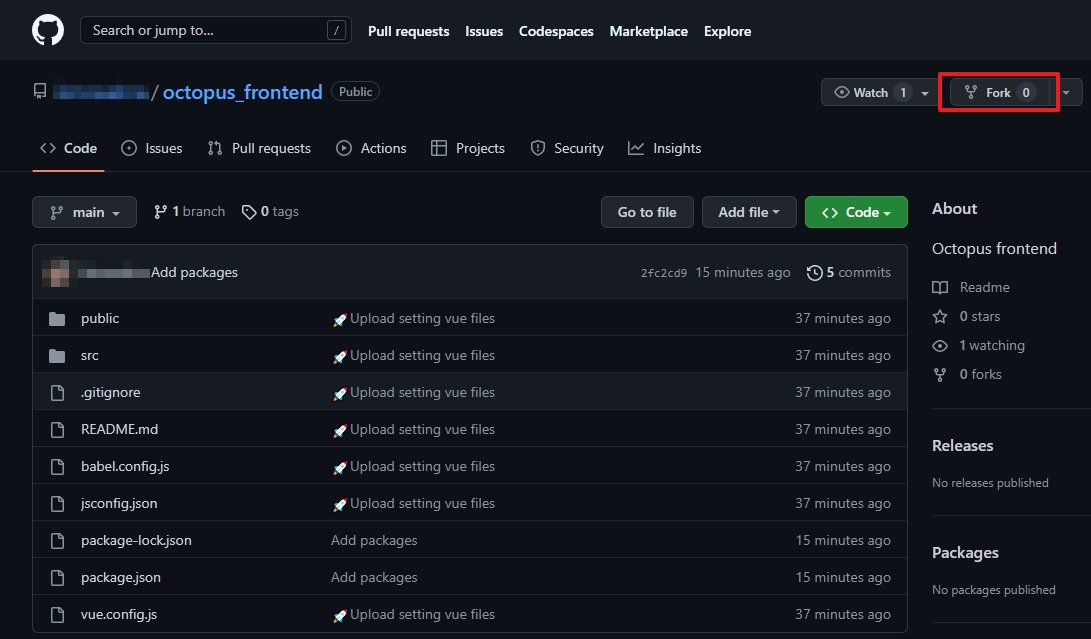Switch to the repository Pull requests tab
Screen dimensions: 1091x639
(259, 148)
